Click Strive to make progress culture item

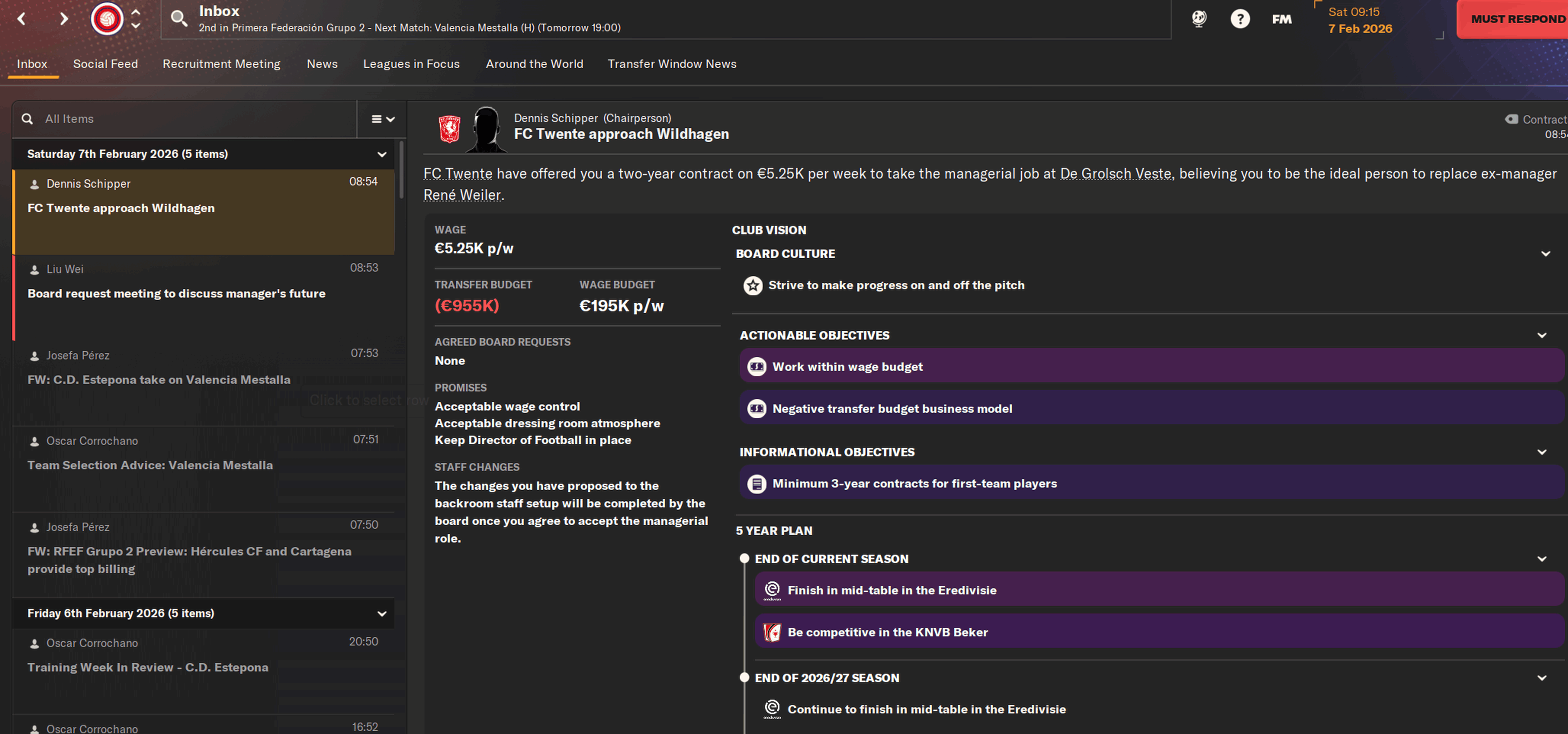point(896,285)
